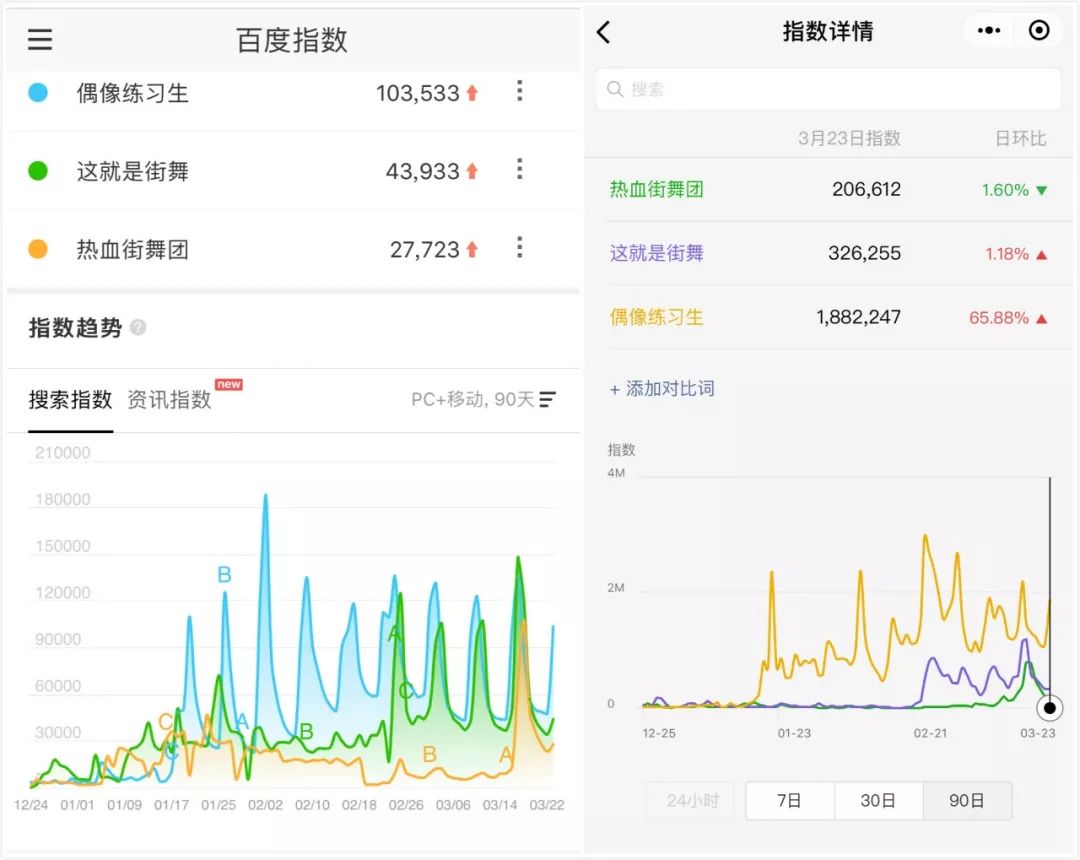The image size is (1080, 860).
Task: Open more options for 这就是街舞
Action: [x=519, y=170]
